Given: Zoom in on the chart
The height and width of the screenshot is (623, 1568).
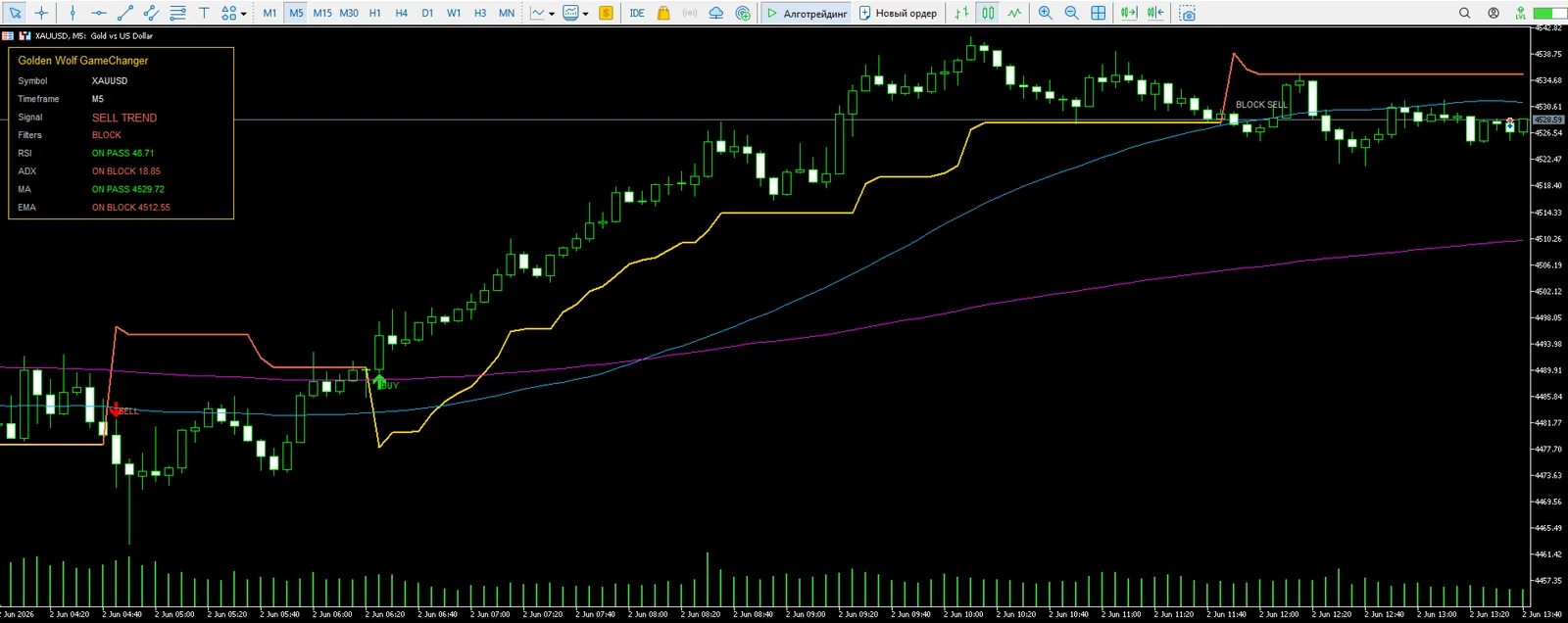Looking at the screenshot, I should [1046, 13].
